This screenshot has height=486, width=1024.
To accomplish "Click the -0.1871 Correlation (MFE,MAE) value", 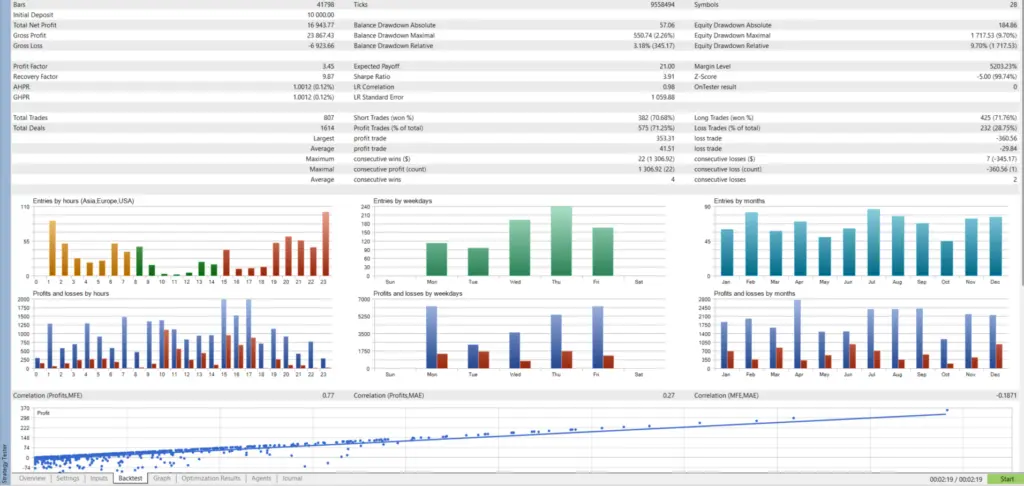I will [1007, 396].
